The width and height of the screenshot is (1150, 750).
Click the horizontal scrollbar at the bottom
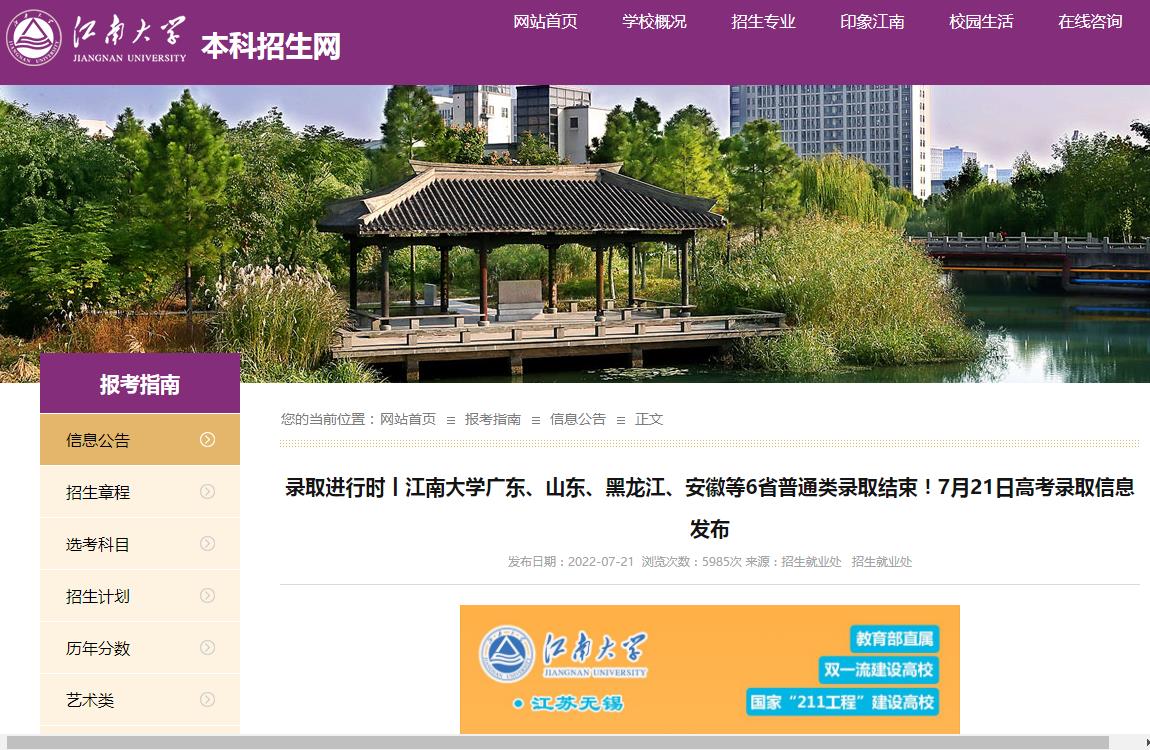point(557,743)
